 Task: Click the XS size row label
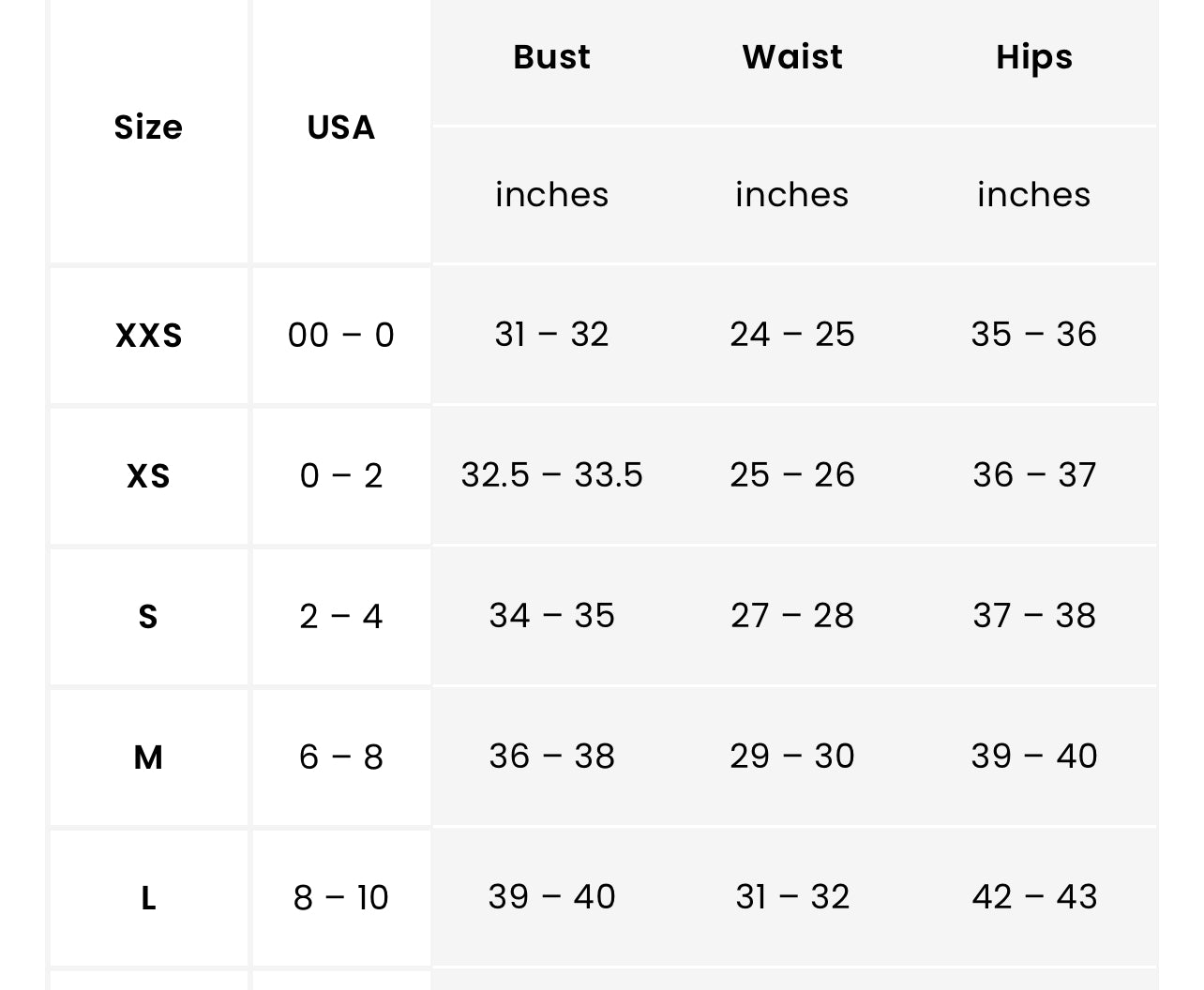(148, 476)
